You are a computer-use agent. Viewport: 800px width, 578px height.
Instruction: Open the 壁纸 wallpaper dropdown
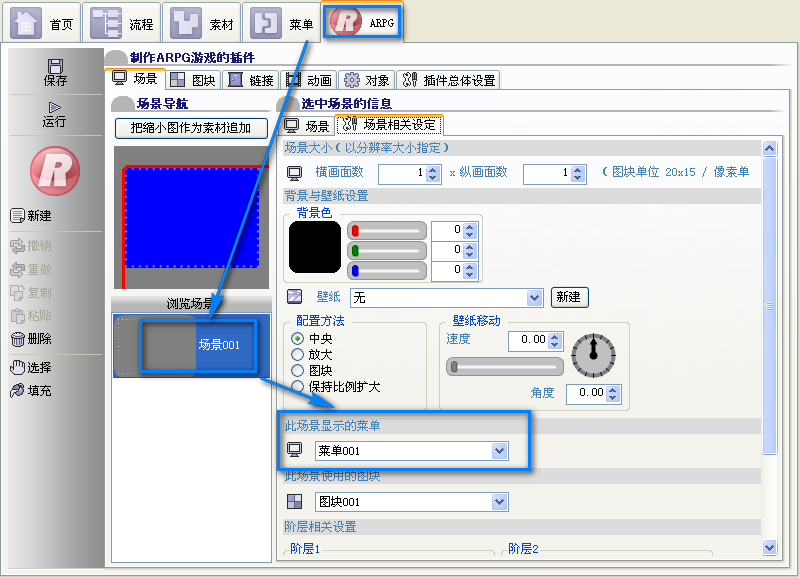pyautogui.click(x=446, y=297)
